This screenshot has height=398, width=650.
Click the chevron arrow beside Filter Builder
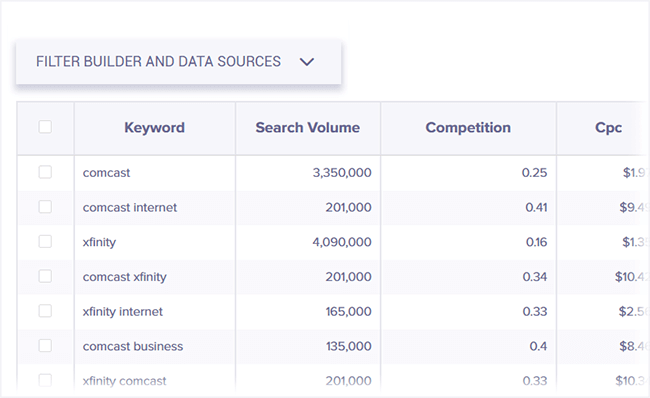pos(307,62)
